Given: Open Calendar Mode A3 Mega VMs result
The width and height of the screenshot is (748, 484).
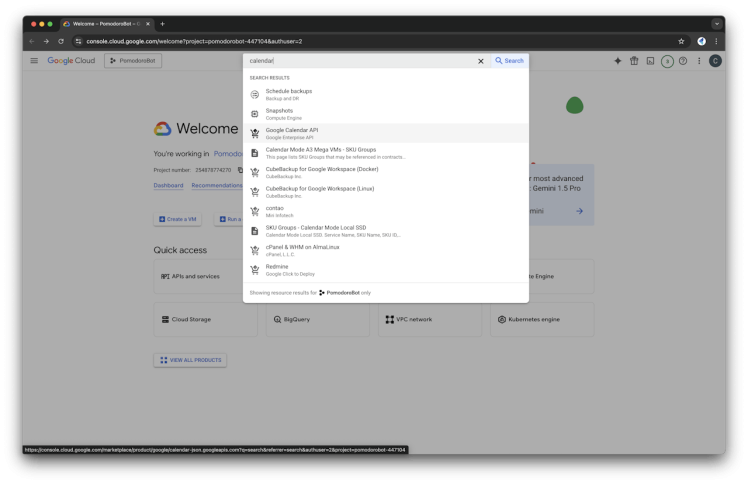Looking at the screenshot, I should (x=385, y=153).
